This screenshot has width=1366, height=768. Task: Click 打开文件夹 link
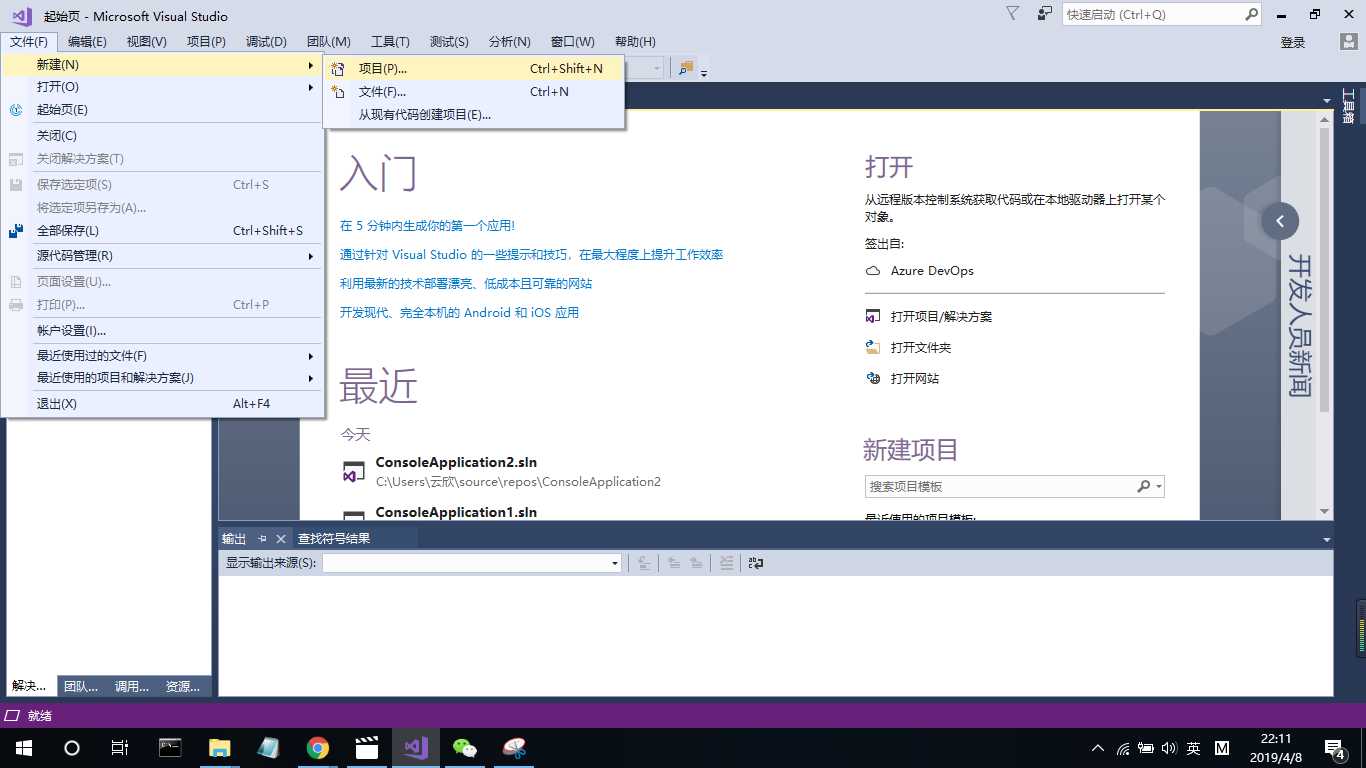[921, 347]
